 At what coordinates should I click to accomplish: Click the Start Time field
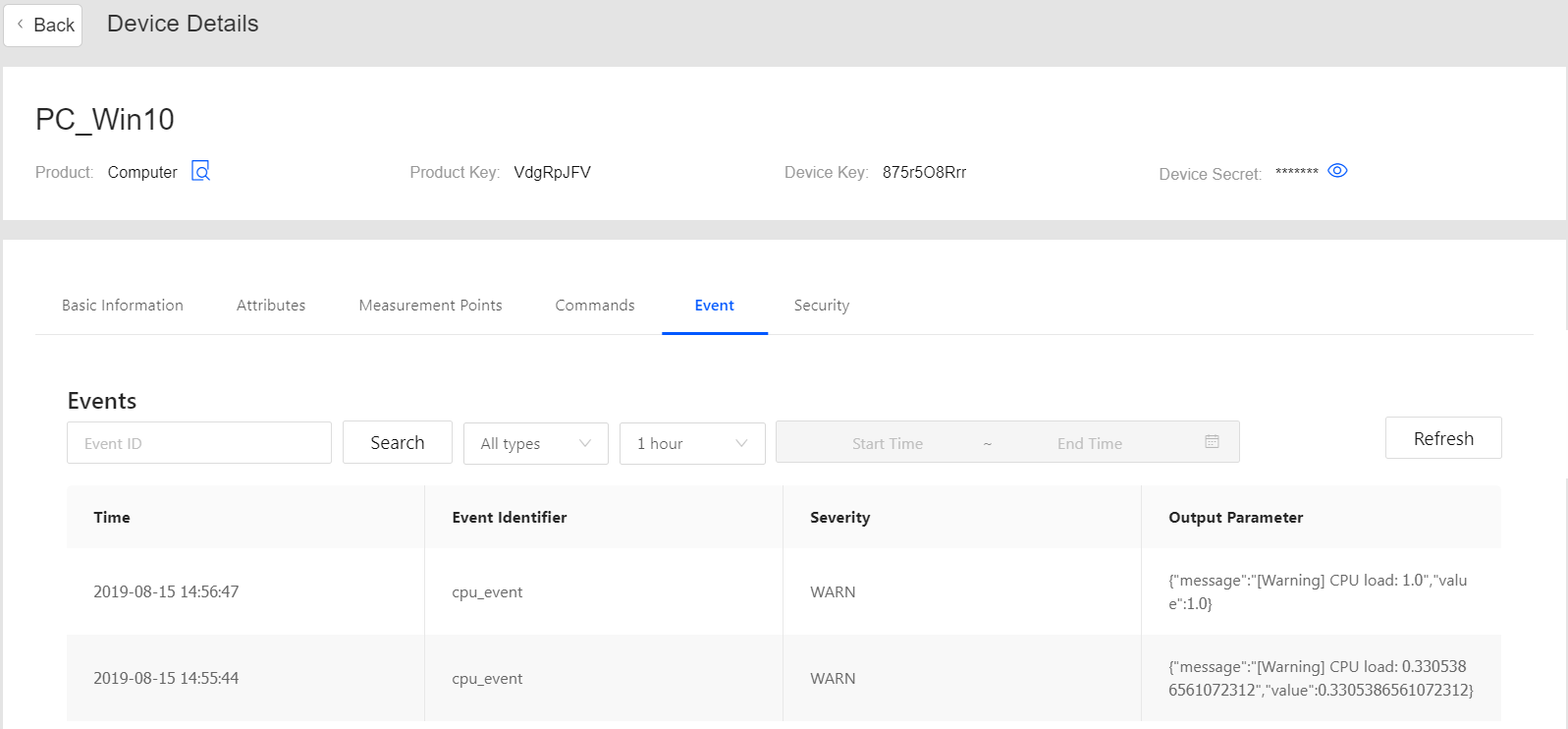coord(888,443)
